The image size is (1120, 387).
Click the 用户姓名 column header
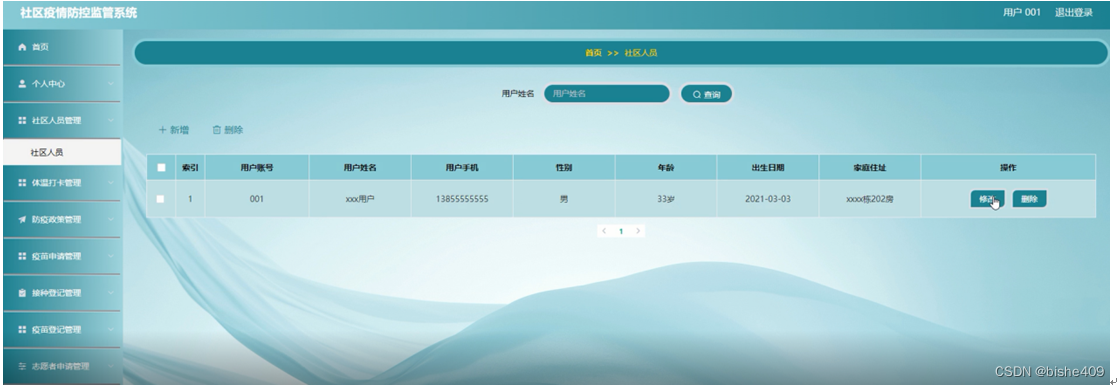click(x=359, y=168)
